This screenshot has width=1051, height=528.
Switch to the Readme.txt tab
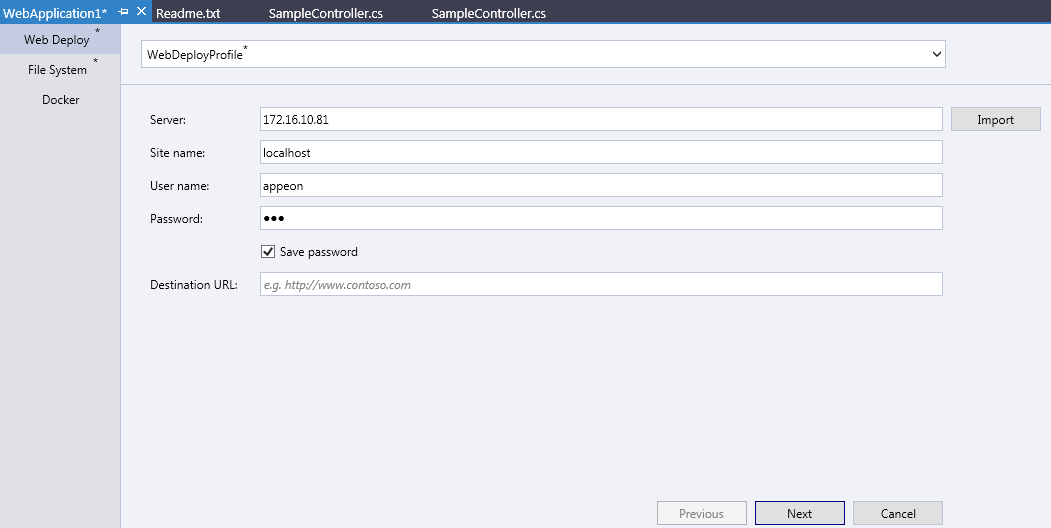pyautogui.click(x=188, y=13)
